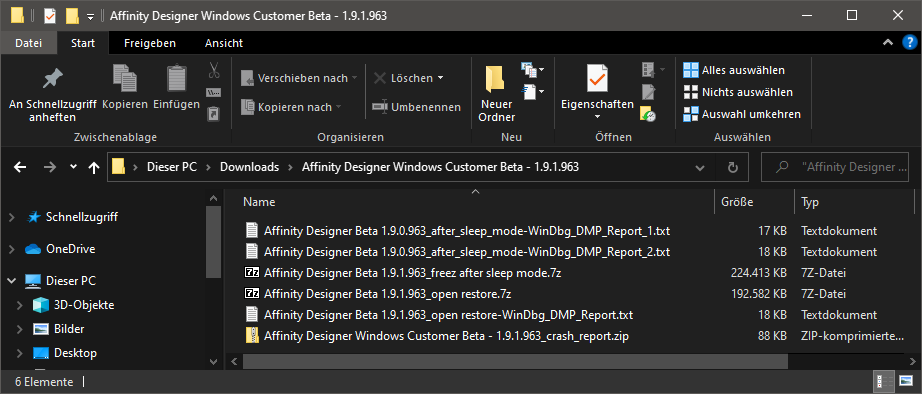Click Downloads in address bar
Viewport: 922px width, 394px height.
click(249, 167)
